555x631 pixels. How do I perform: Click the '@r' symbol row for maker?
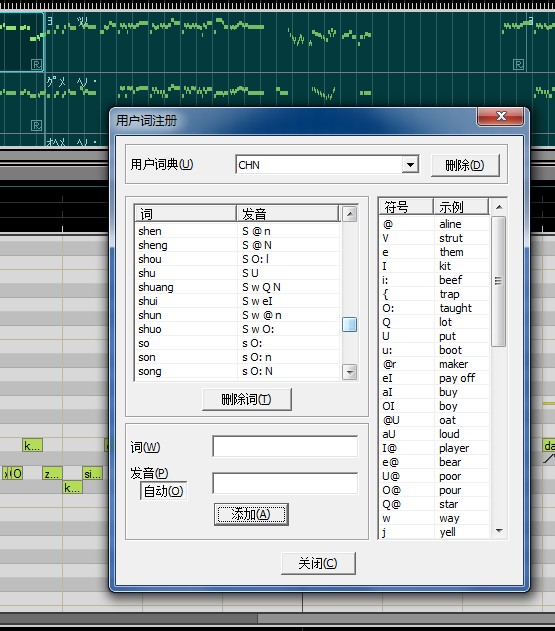435,364
